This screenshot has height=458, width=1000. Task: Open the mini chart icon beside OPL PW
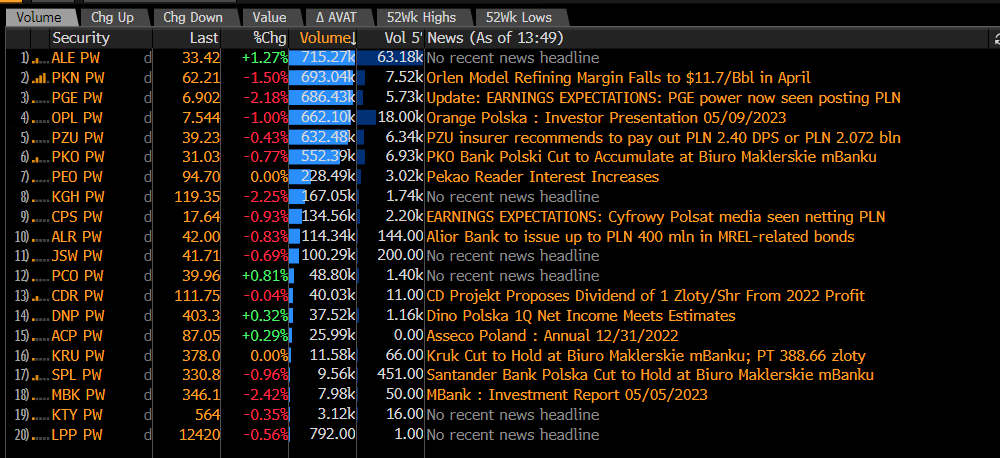pos(40,118)
